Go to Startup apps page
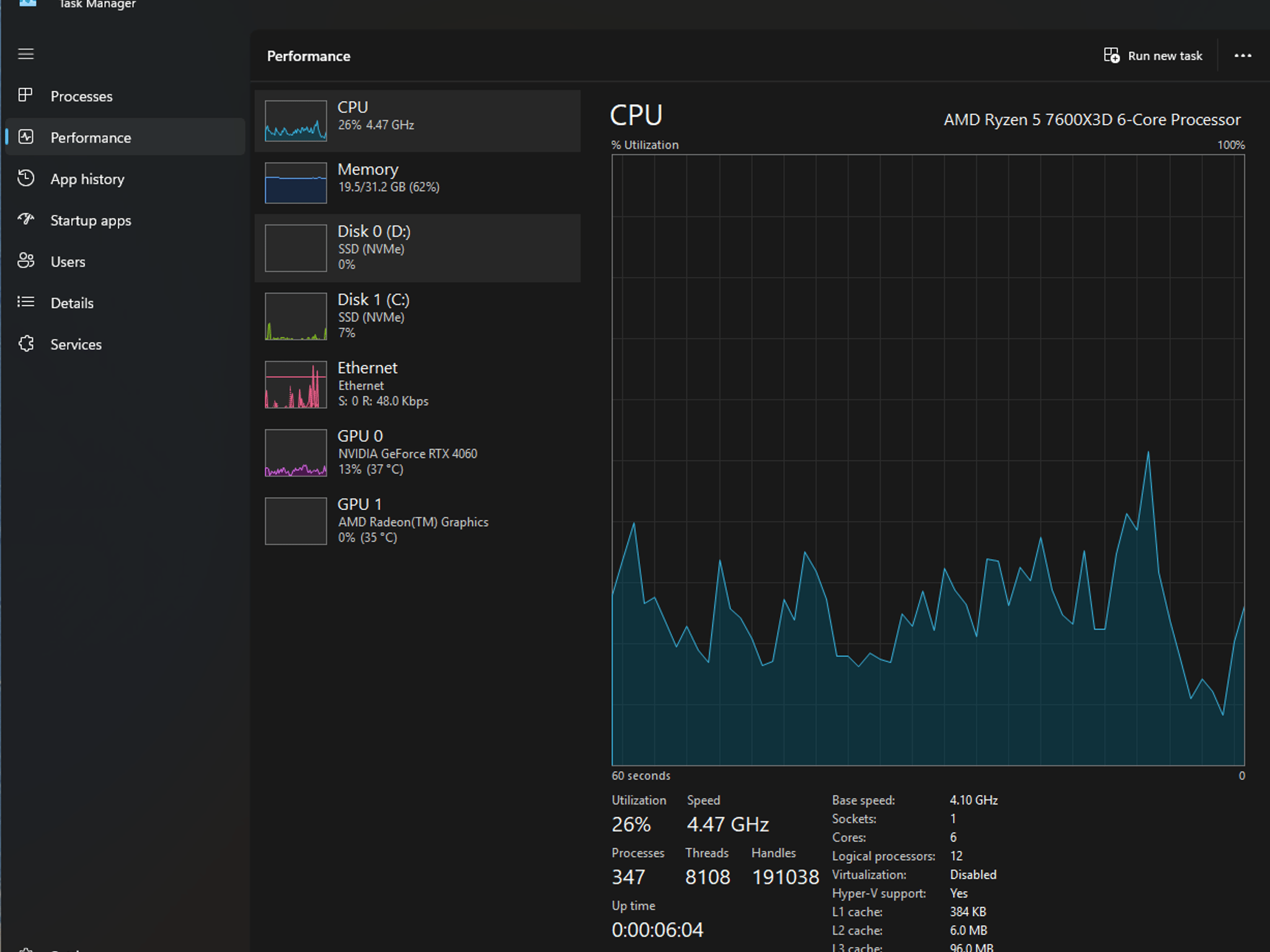Screen dimensions: 1270x952 [125, 221]
